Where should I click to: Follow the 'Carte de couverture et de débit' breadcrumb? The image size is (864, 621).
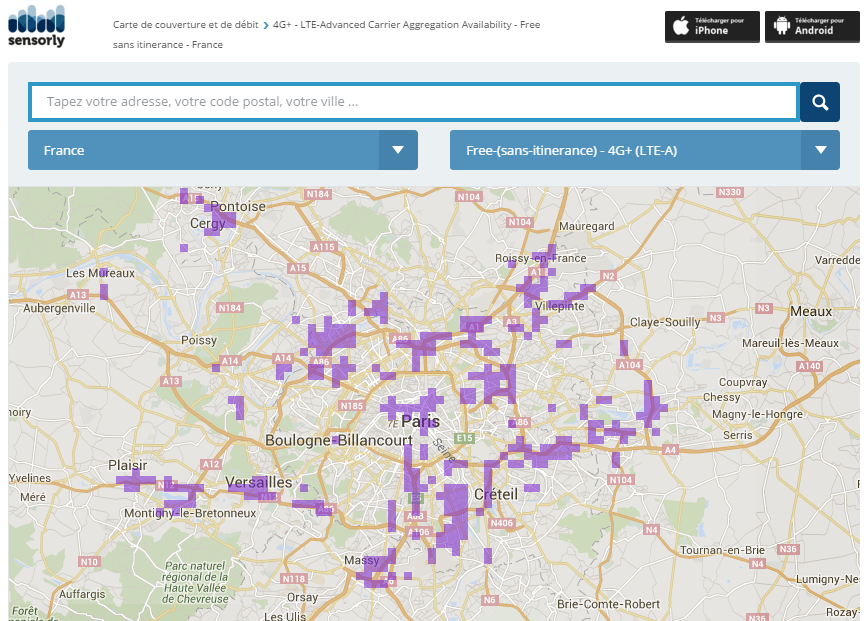(x=185, y=24)
